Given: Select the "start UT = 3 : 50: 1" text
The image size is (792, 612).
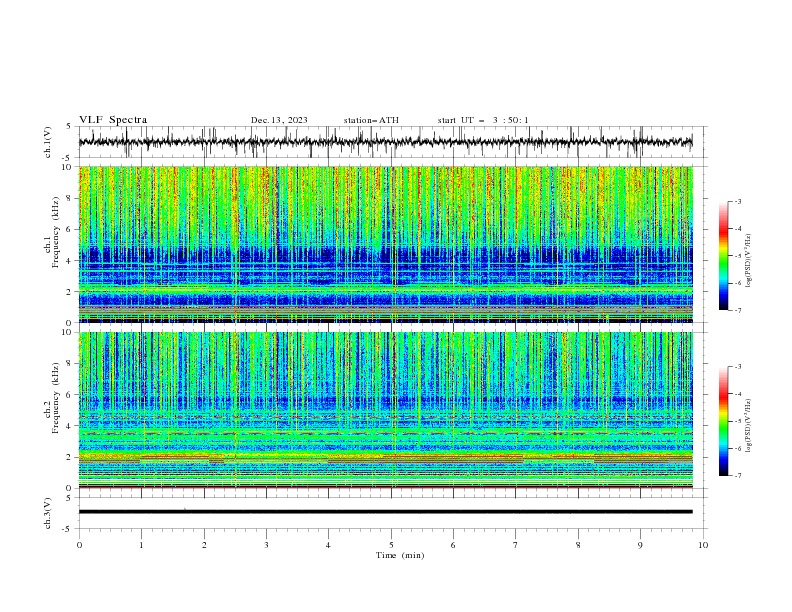Looking at the screenshot, I should 482,120.
